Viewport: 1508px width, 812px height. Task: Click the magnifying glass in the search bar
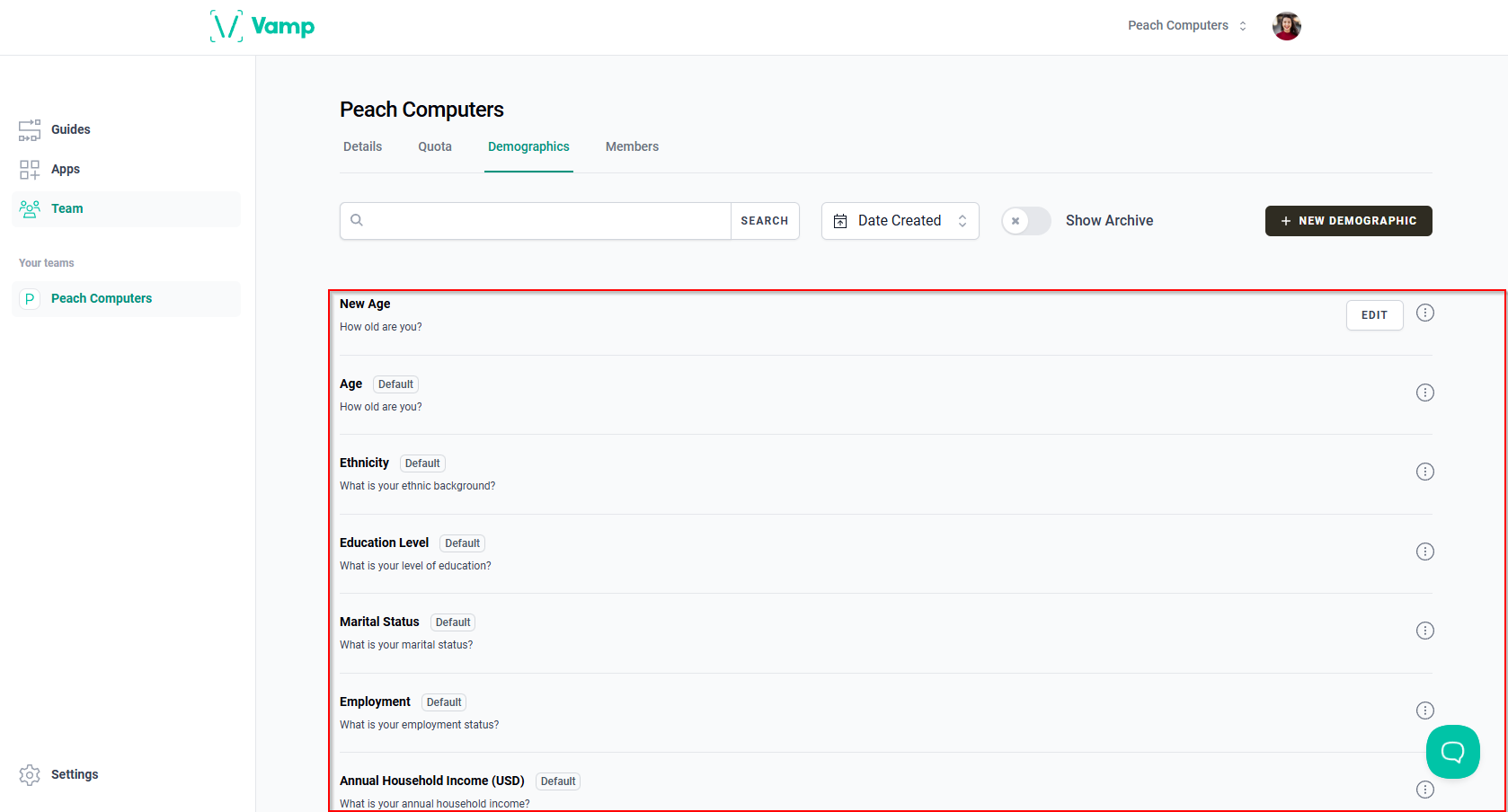357,219
